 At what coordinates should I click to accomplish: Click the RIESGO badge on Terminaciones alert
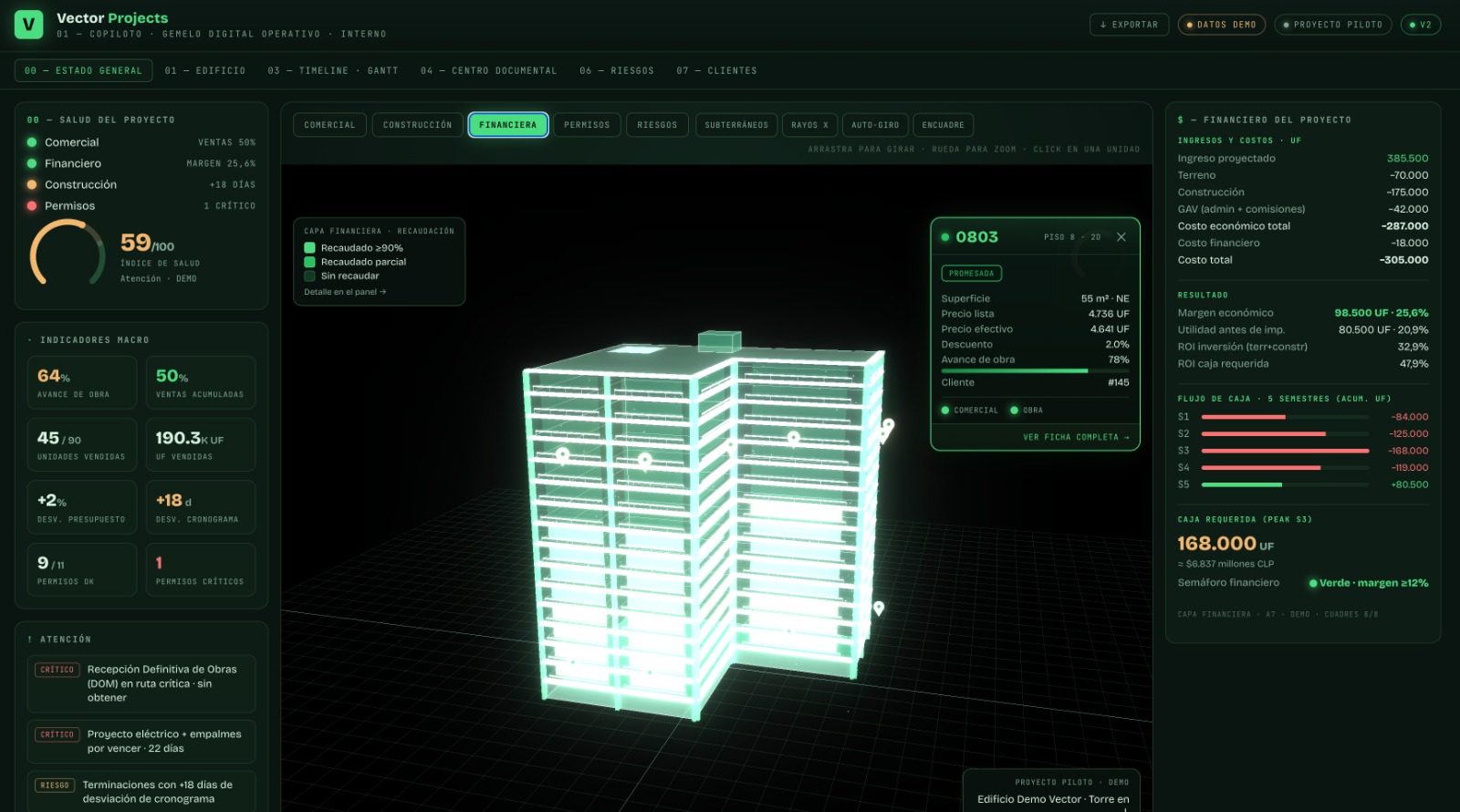(55, 785)
